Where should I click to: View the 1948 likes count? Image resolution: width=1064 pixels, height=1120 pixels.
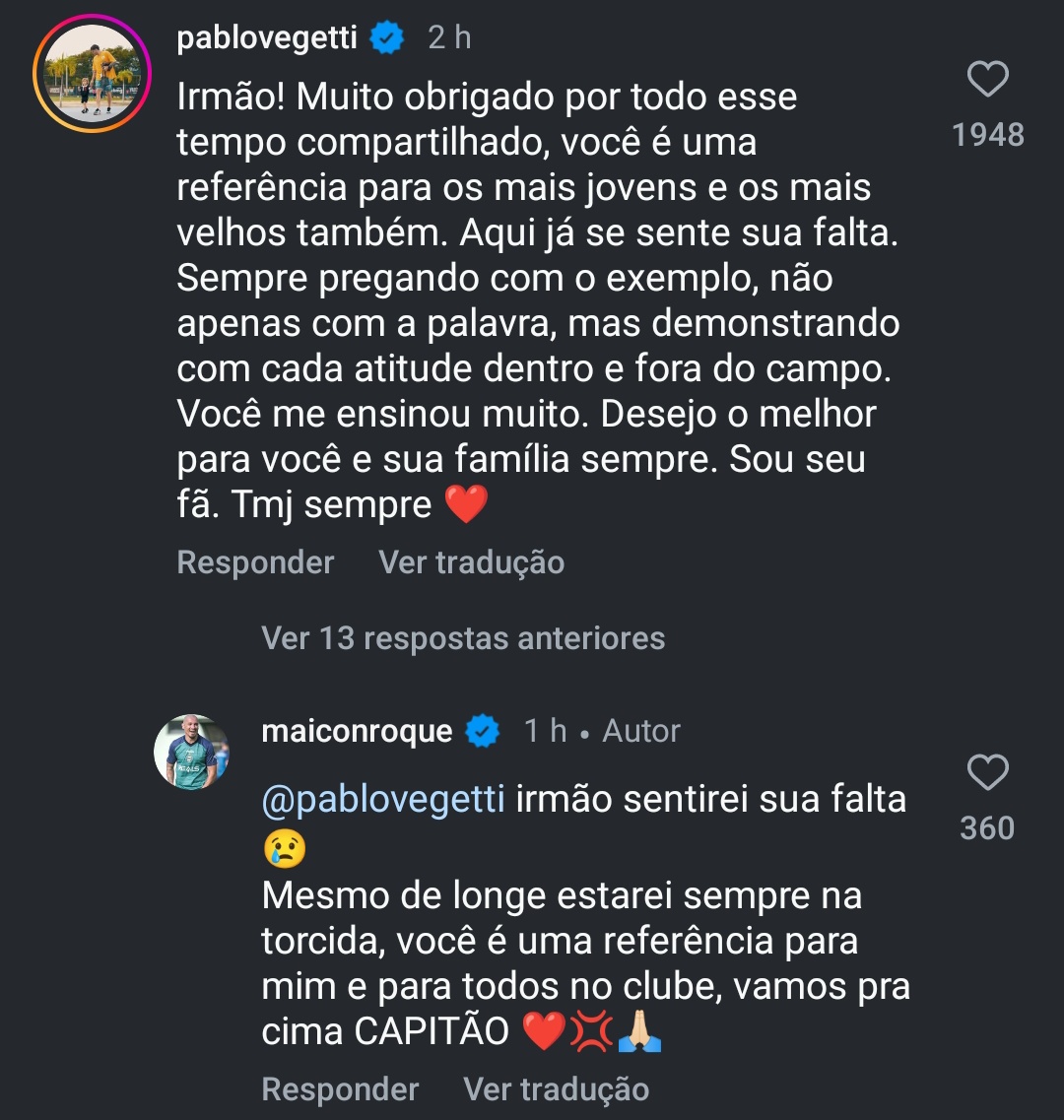(988, 134)
